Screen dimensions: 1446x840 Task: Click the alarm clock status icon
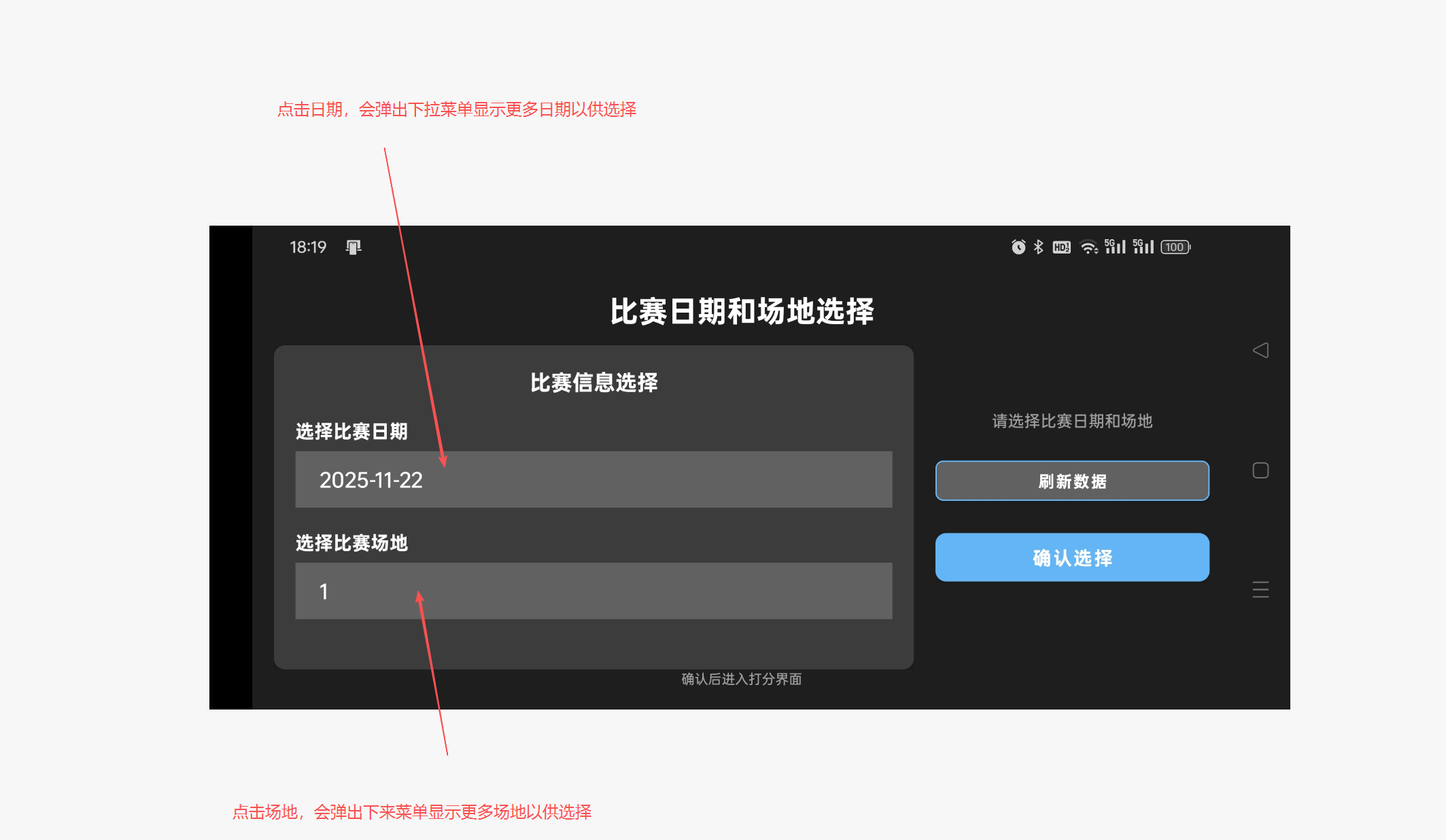(x=1018, y=247)
